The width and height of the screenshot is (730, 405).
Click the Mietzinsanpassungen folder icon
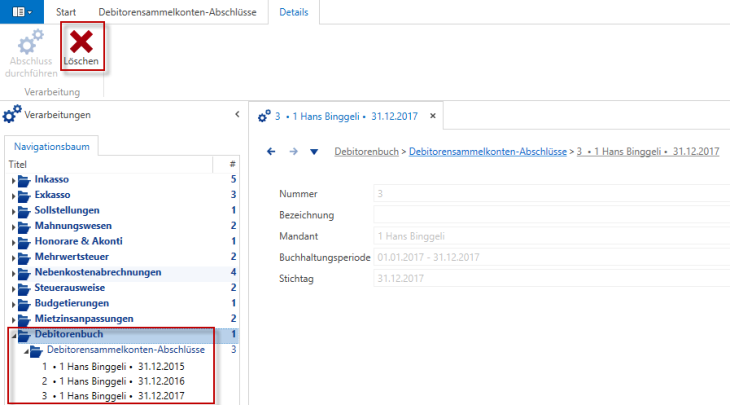(24, 320)
